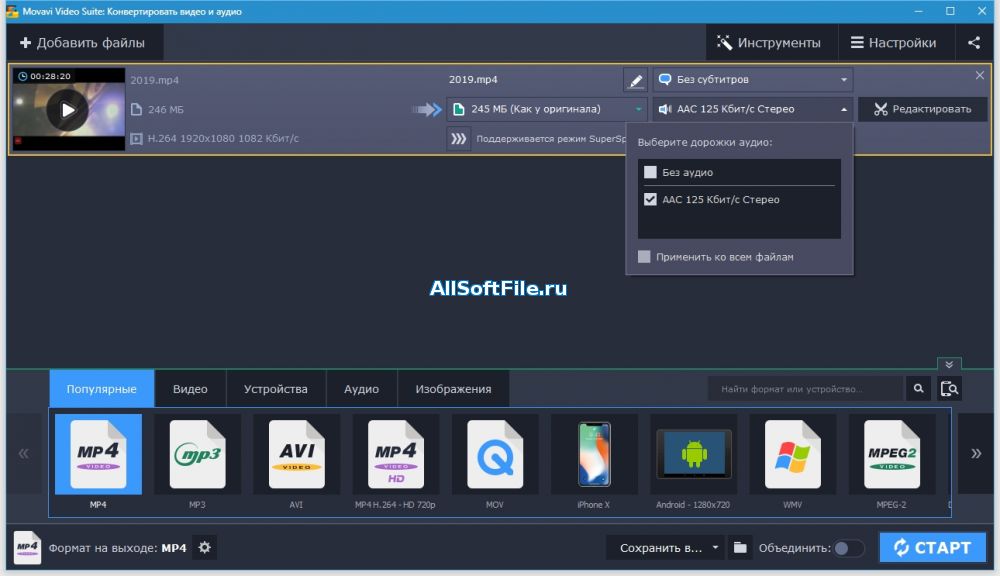This screenshot has width=1000, height=576.
Task: Enable 'Применить ко всем файлам' checkbox
Action: click(645, 257)
